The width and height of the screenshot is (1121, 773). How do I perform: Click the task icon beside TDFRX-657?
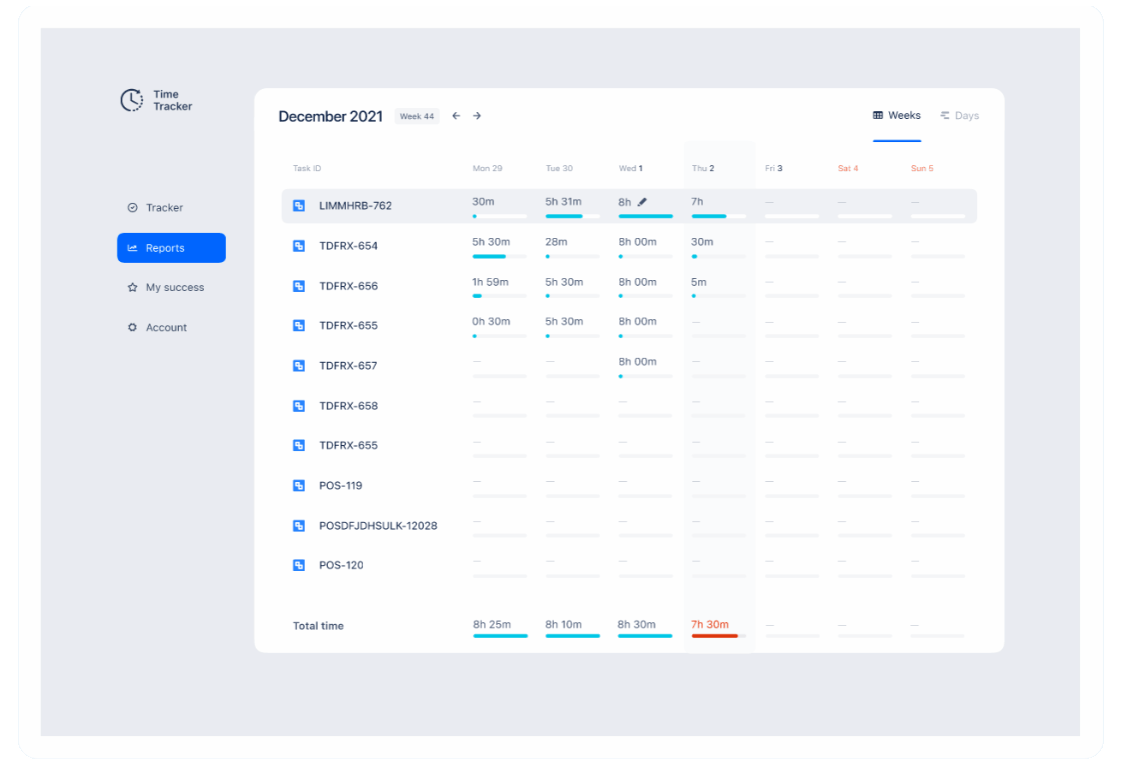299,366
